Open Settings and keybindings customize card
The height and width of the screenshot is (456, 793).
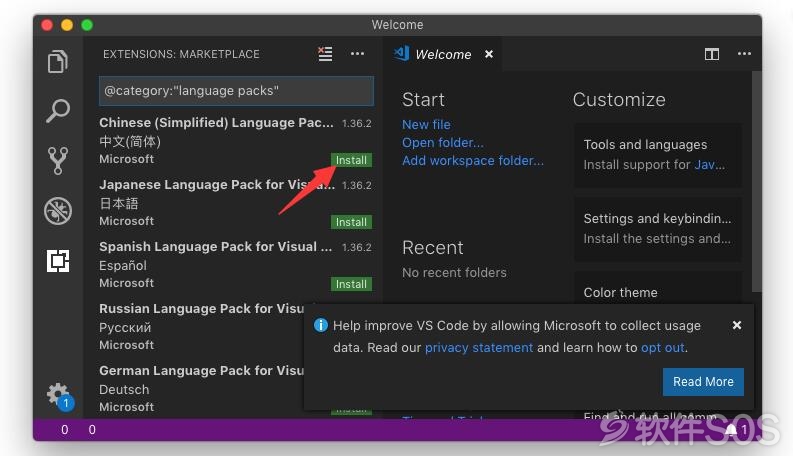point(658,229)
